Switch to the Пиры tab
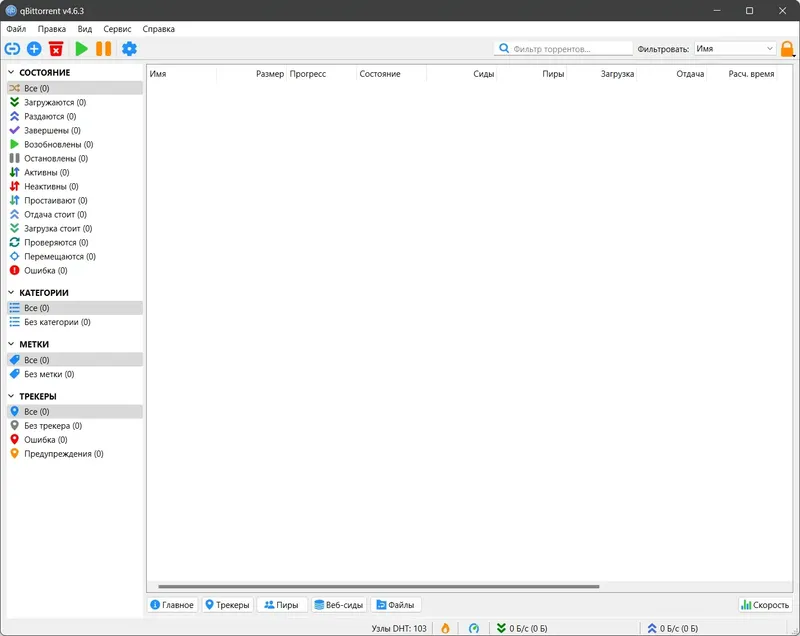Viewport: 800px width, 636px height. pos(281,604)
